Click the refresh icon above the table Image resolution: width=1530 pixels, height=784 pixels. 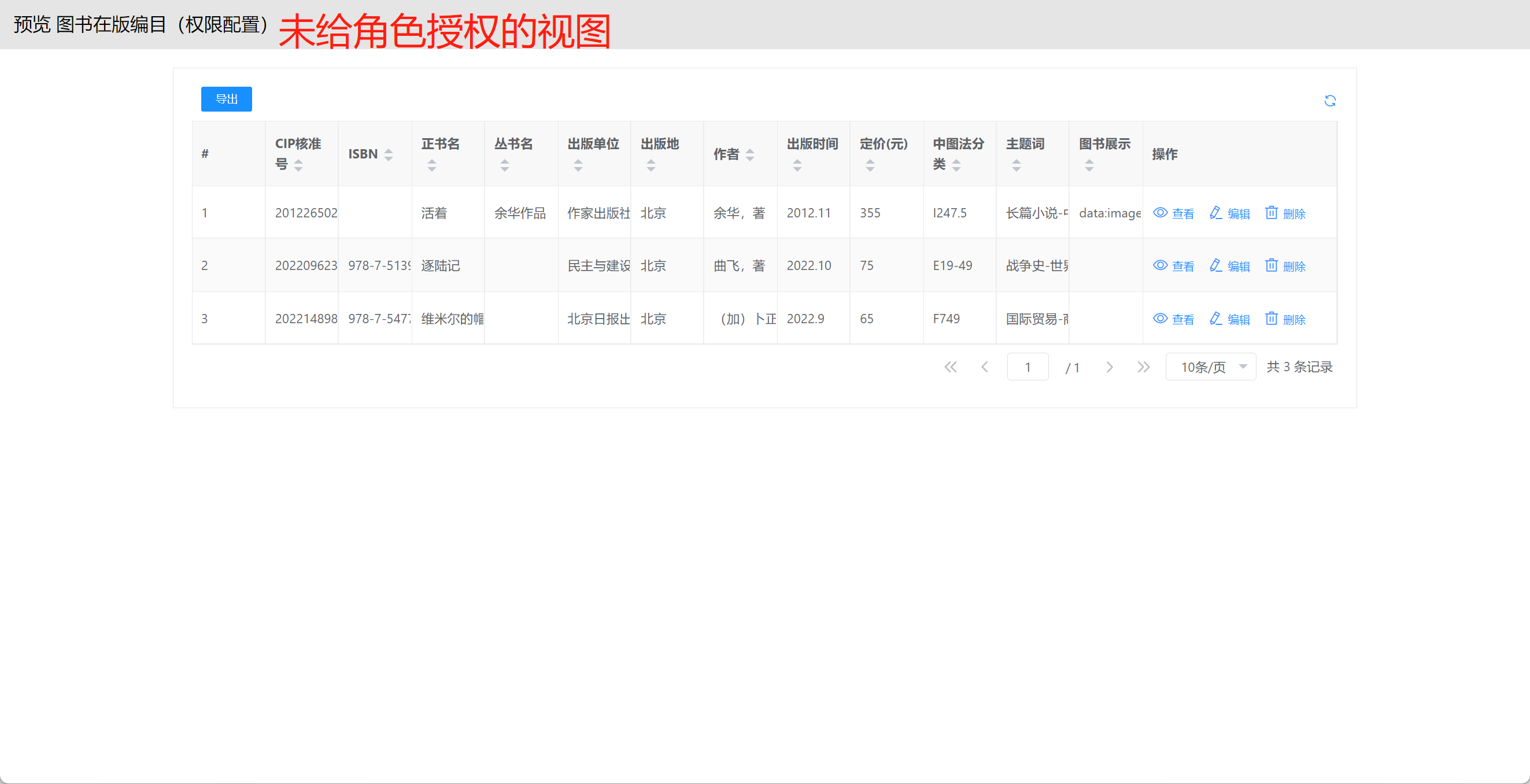[x=1330, y=101]
